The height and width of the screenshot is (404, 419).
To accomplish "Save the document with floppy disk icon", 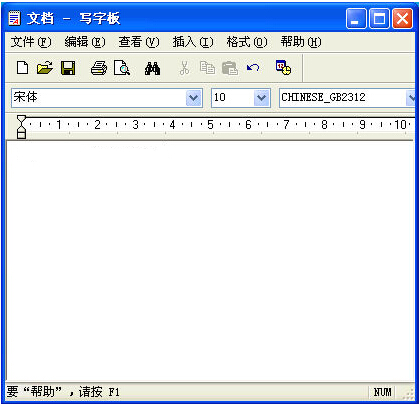I will coord(68,68).
